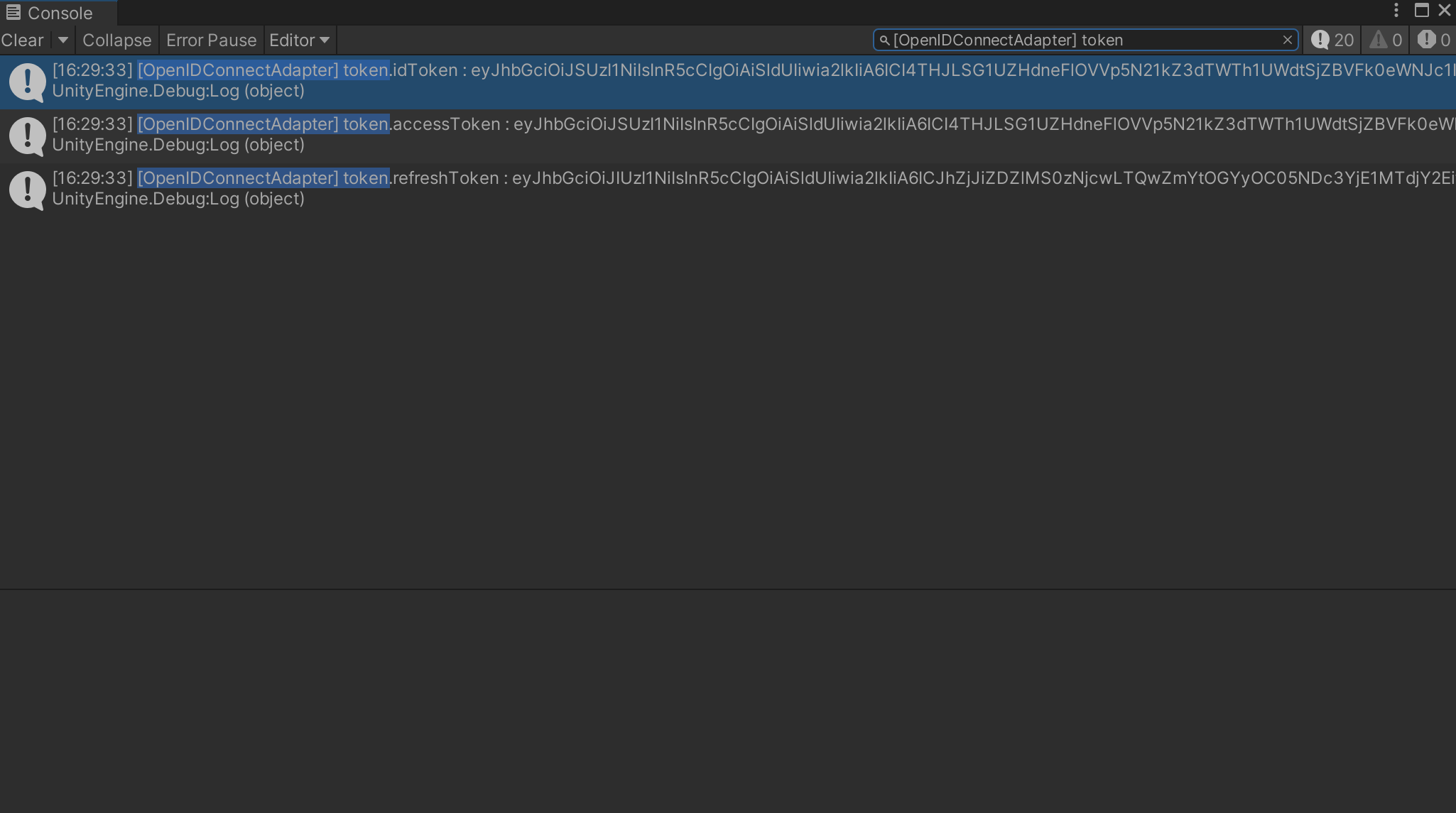Open the Console panel options menu (three dots)

1396,11
